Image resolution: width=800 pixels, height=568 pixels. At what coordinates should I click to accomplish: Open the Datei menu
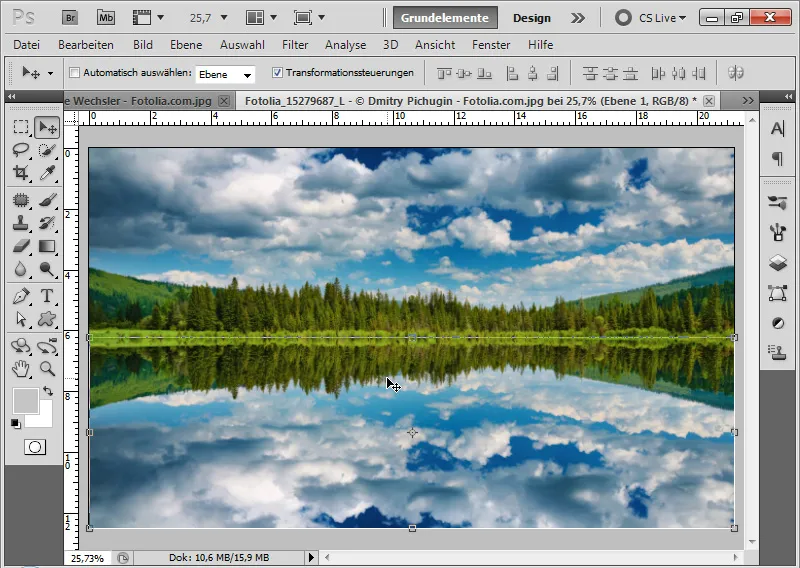[27, 45]
